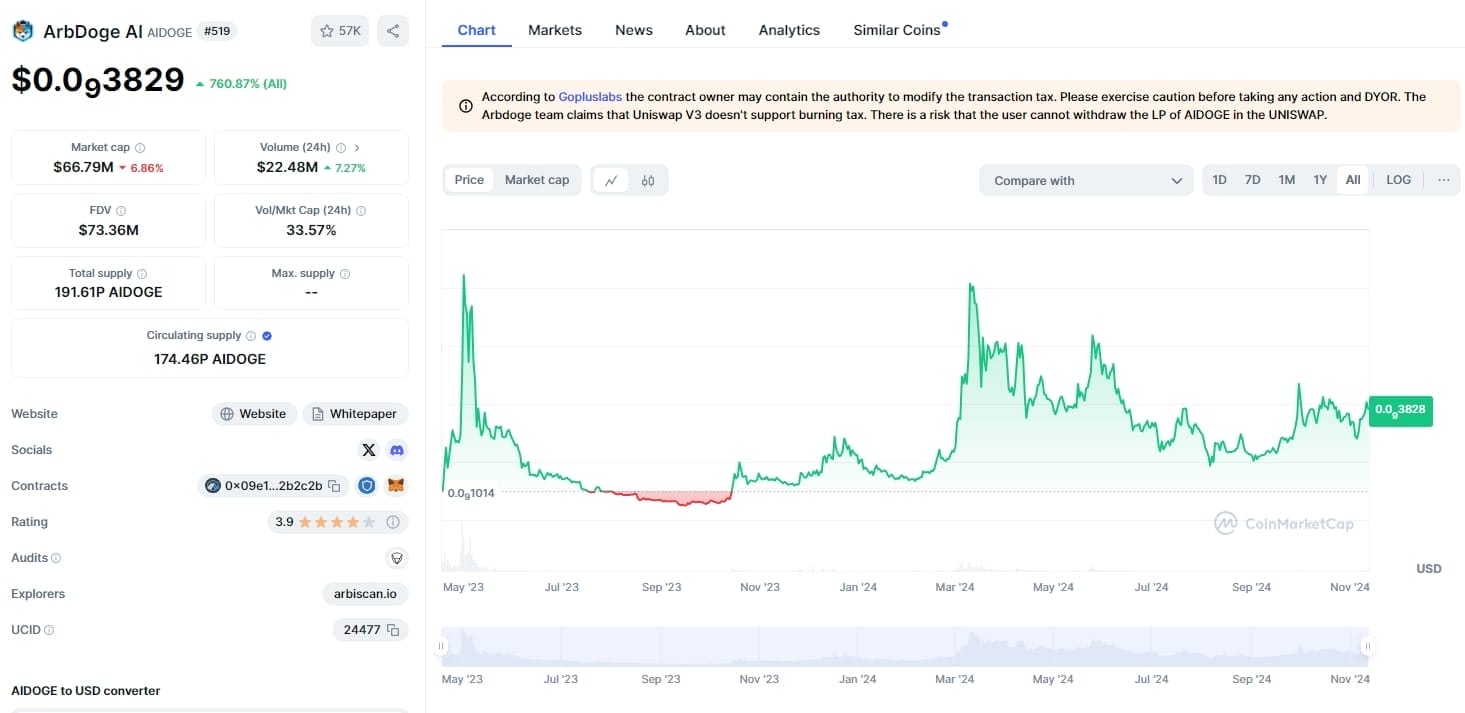
Task: Set chart range to 1M
Action: [x=1286, y=180]
